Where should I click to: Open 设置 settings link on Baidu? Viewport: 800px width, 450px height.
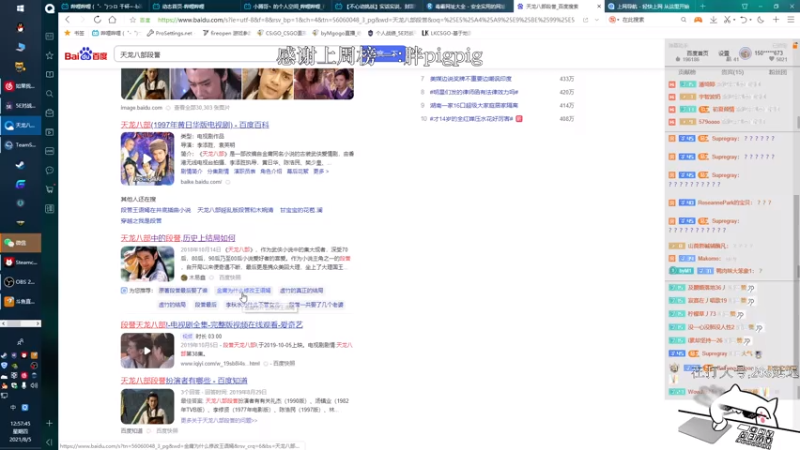pyautogui.click(x=724, y=53)
